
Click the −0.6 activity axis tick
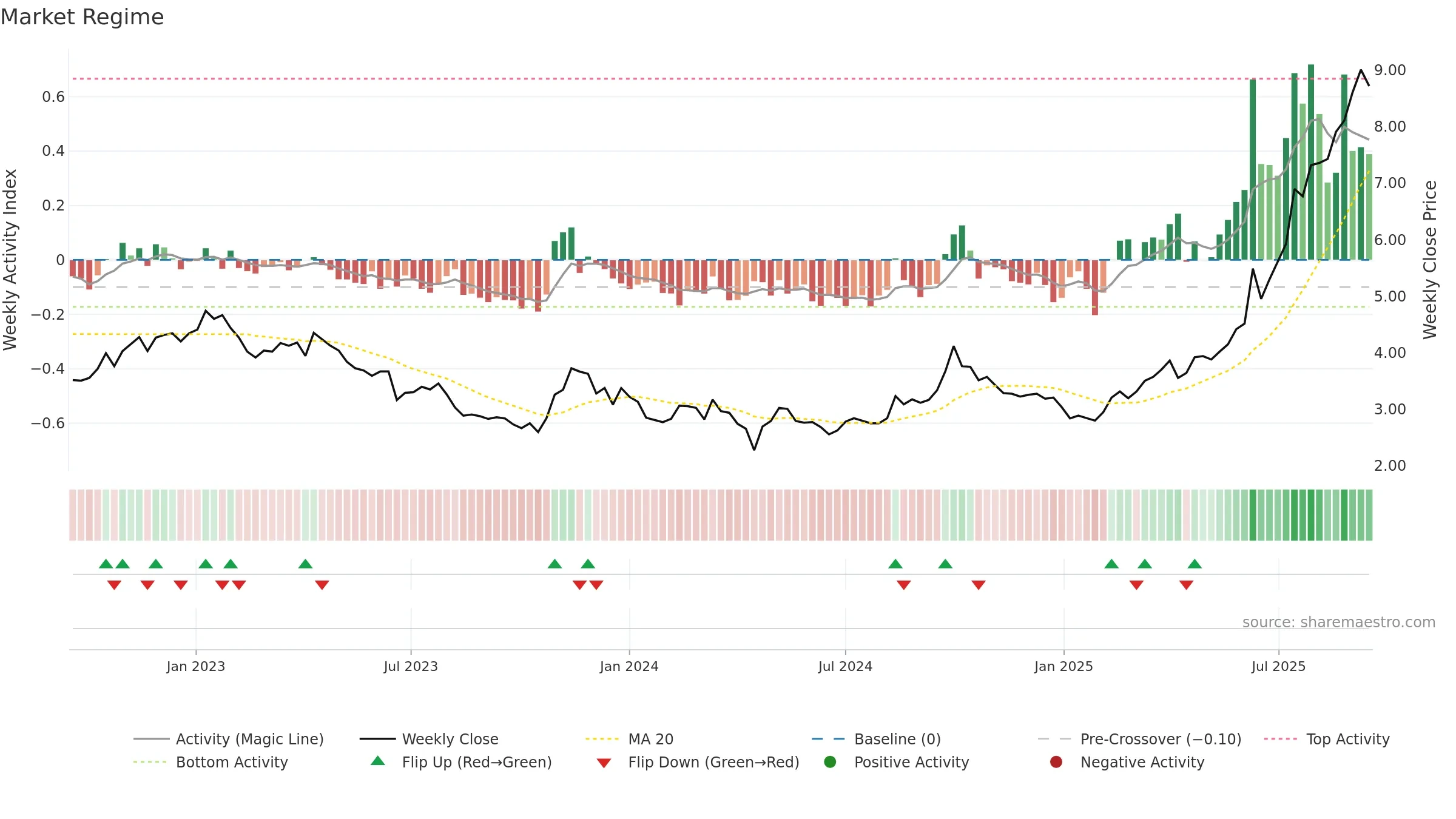click(x=48, y=423)
